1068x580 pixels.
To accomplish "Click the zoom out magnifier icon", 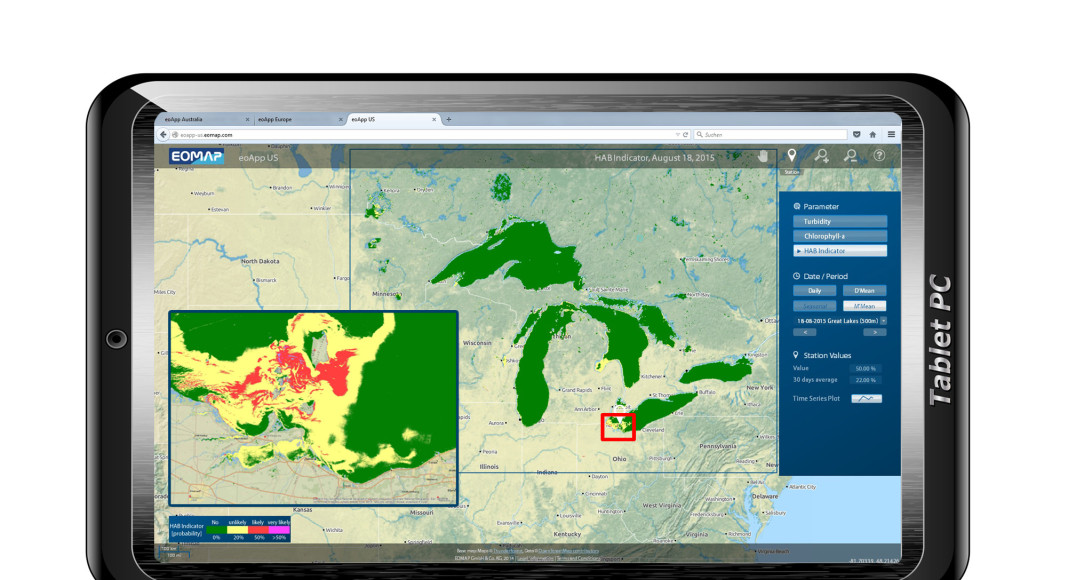I will (x=850, y=156).
